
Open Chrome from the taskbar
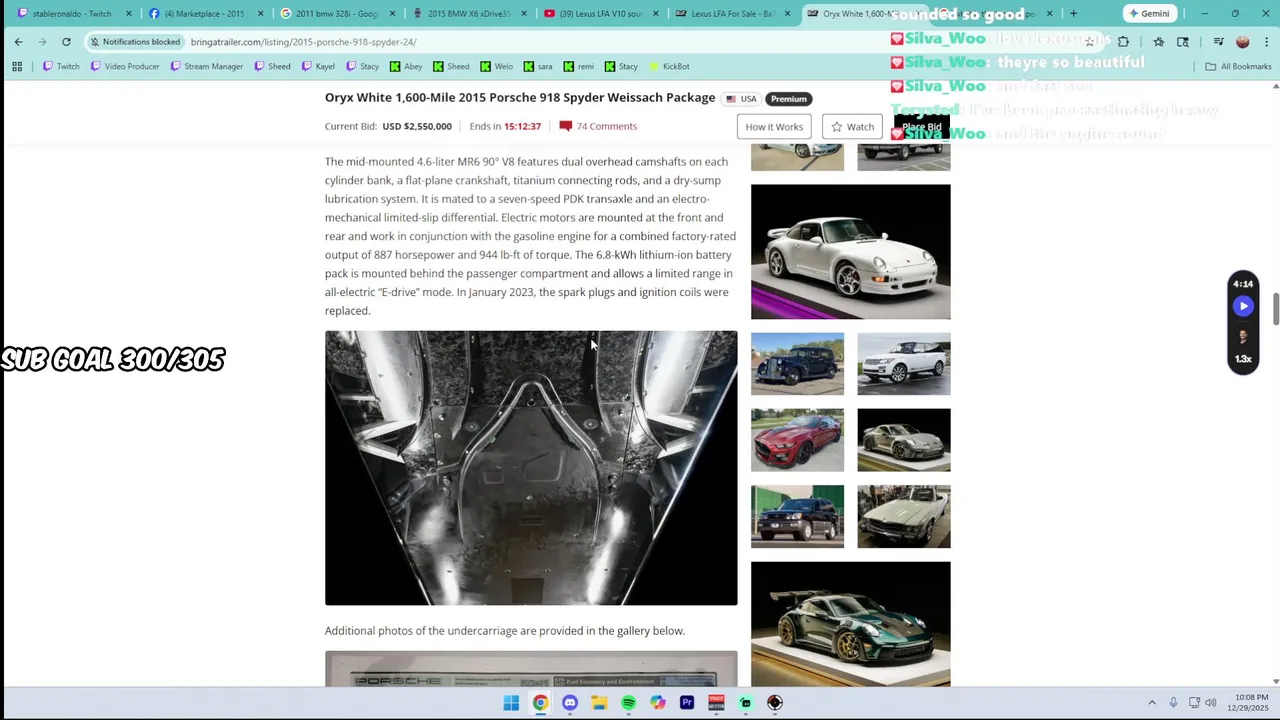[540, 703]
